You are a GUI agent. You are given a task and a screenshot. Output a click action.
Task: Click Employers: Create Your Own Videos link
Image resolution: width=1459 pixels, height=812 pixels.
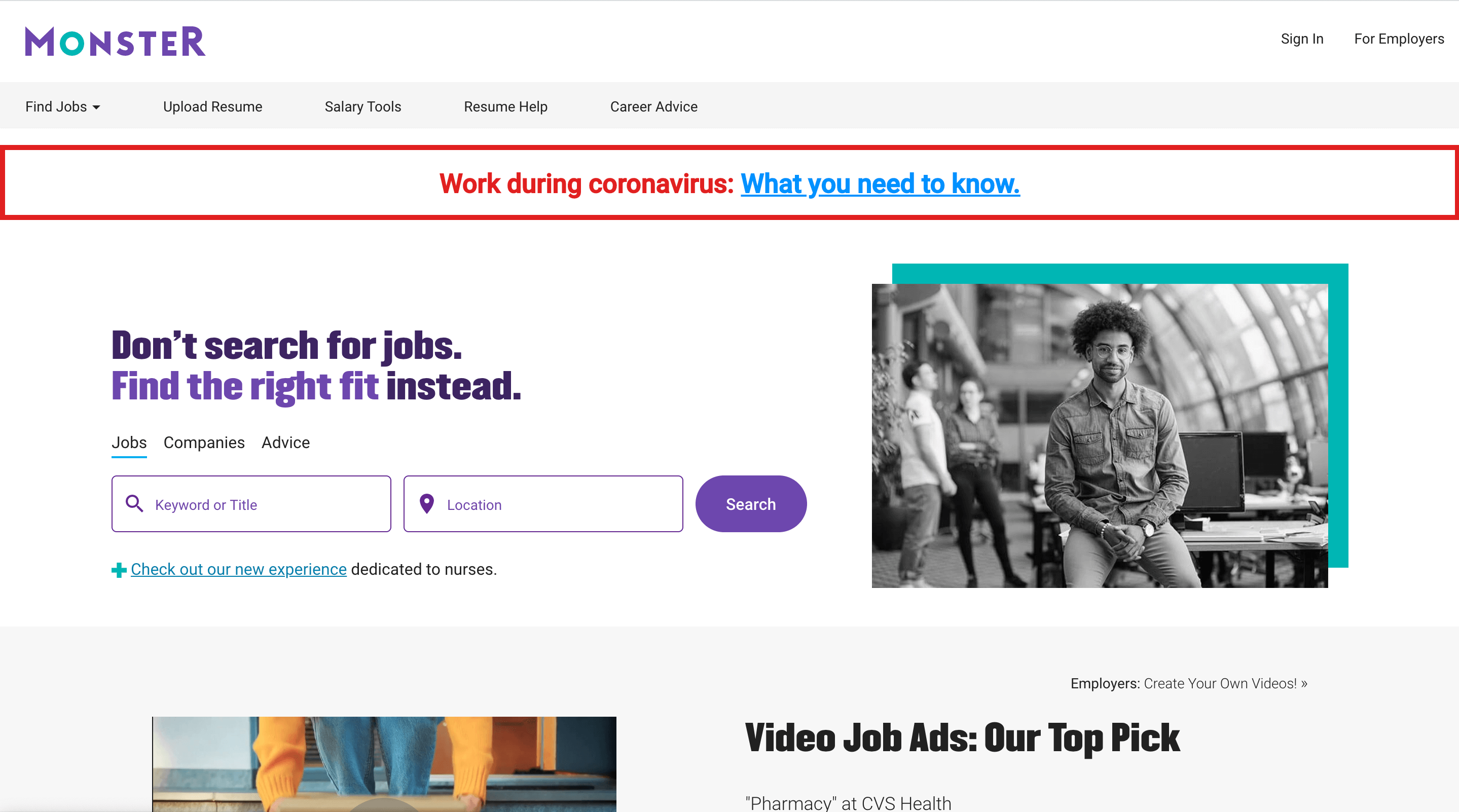click(x=1189, y=683)
